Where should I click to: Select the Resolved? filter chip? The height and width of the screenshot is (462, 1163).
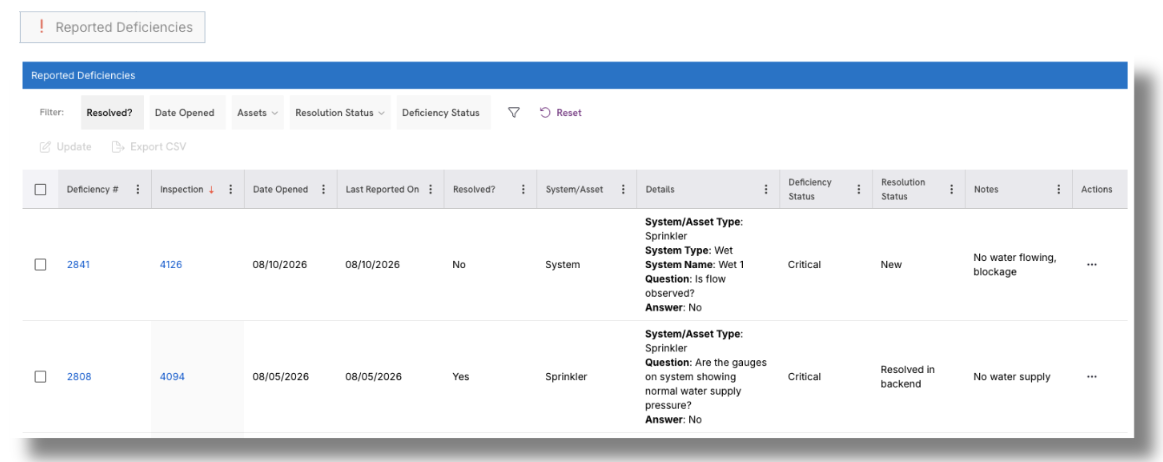point(110,113)
